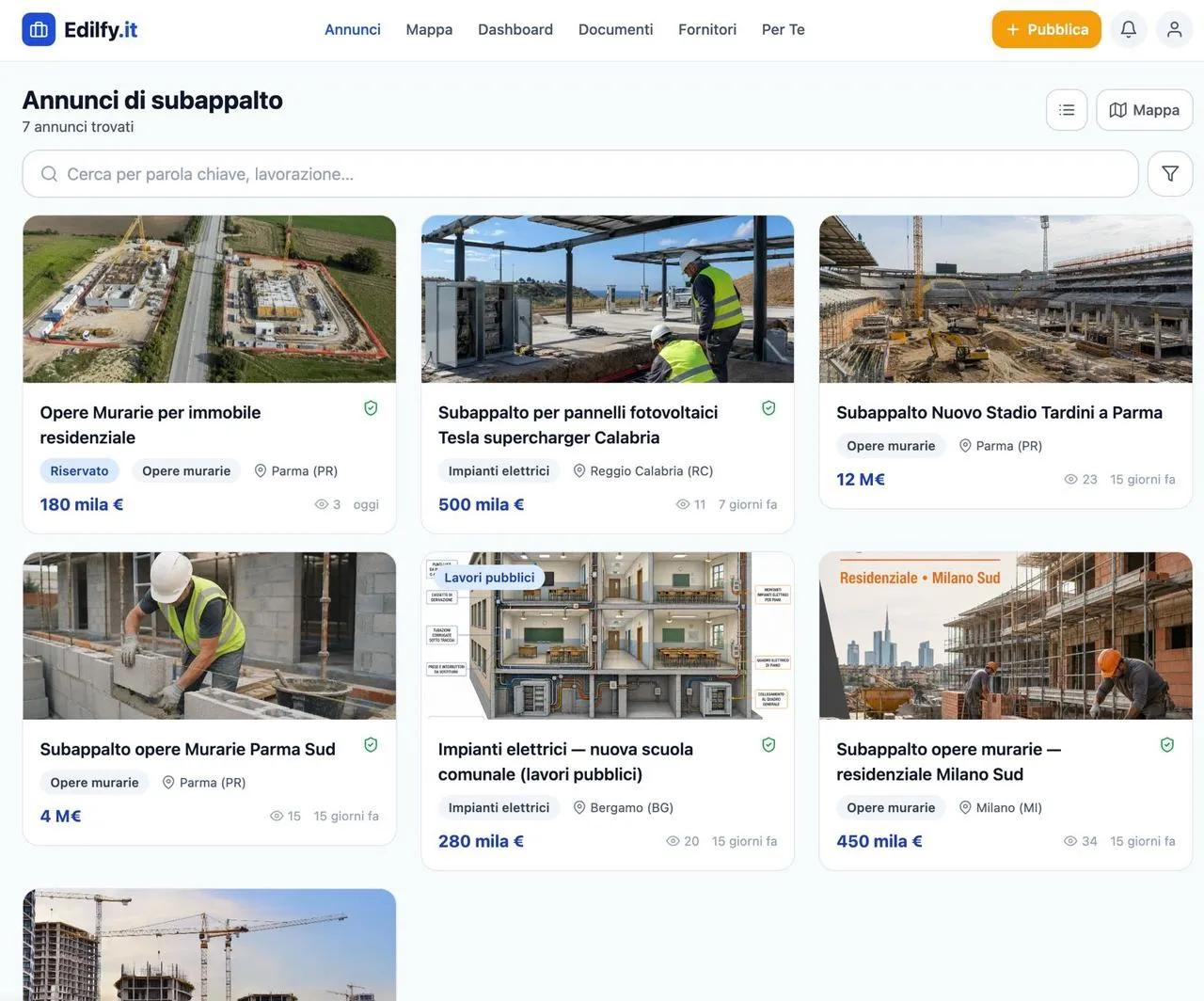Click stadium construction thumbnail
This screenshot has width=1204, height=1001.
[1006, 299]
